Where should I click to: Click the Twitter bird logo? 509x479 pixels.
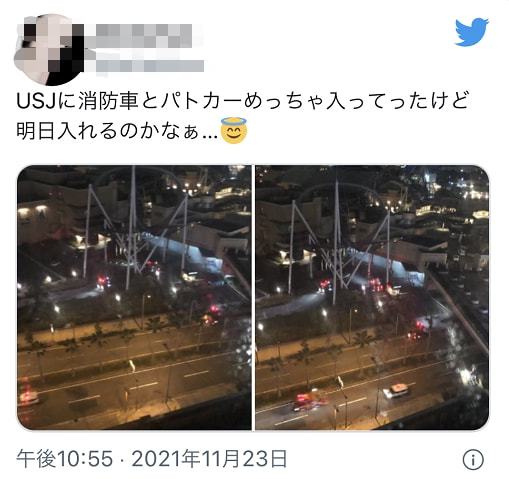coord(472,32)
